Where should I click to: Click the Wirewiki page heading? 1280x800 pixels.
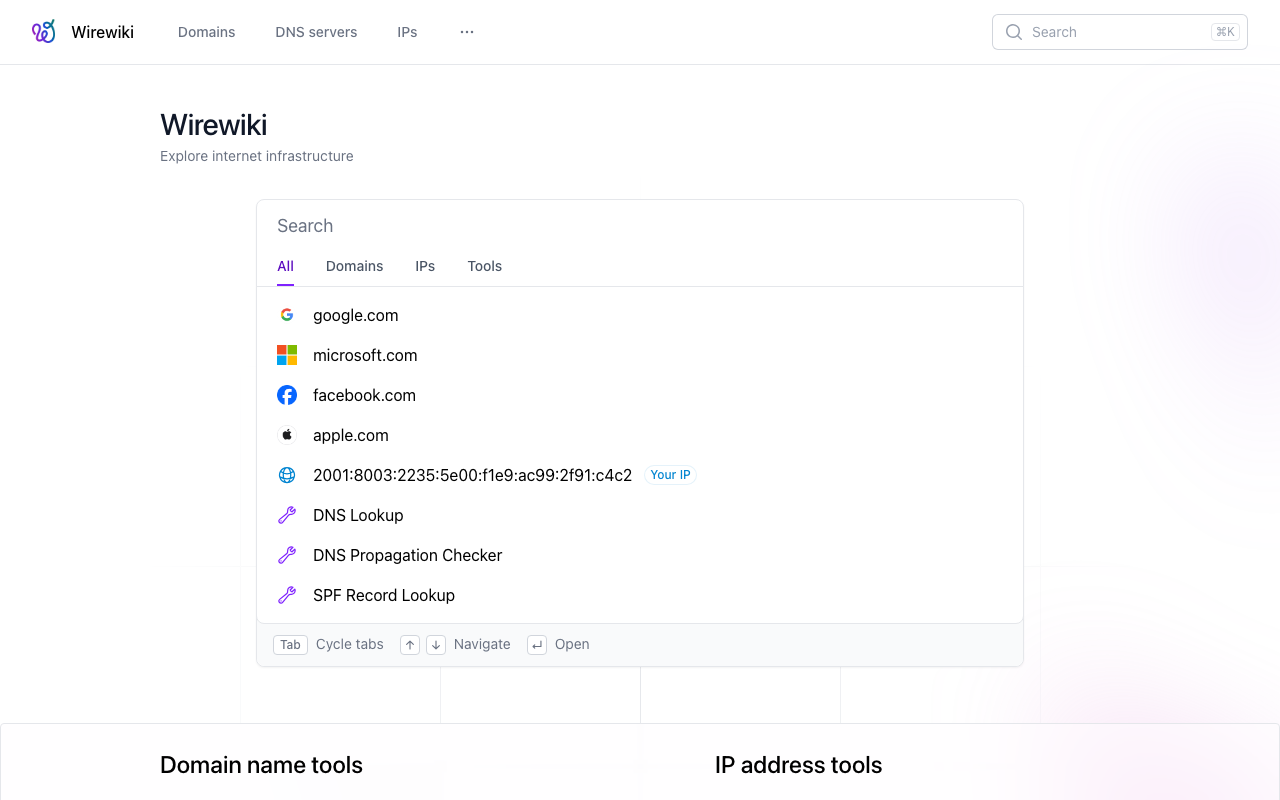click(x=214, y=125)
